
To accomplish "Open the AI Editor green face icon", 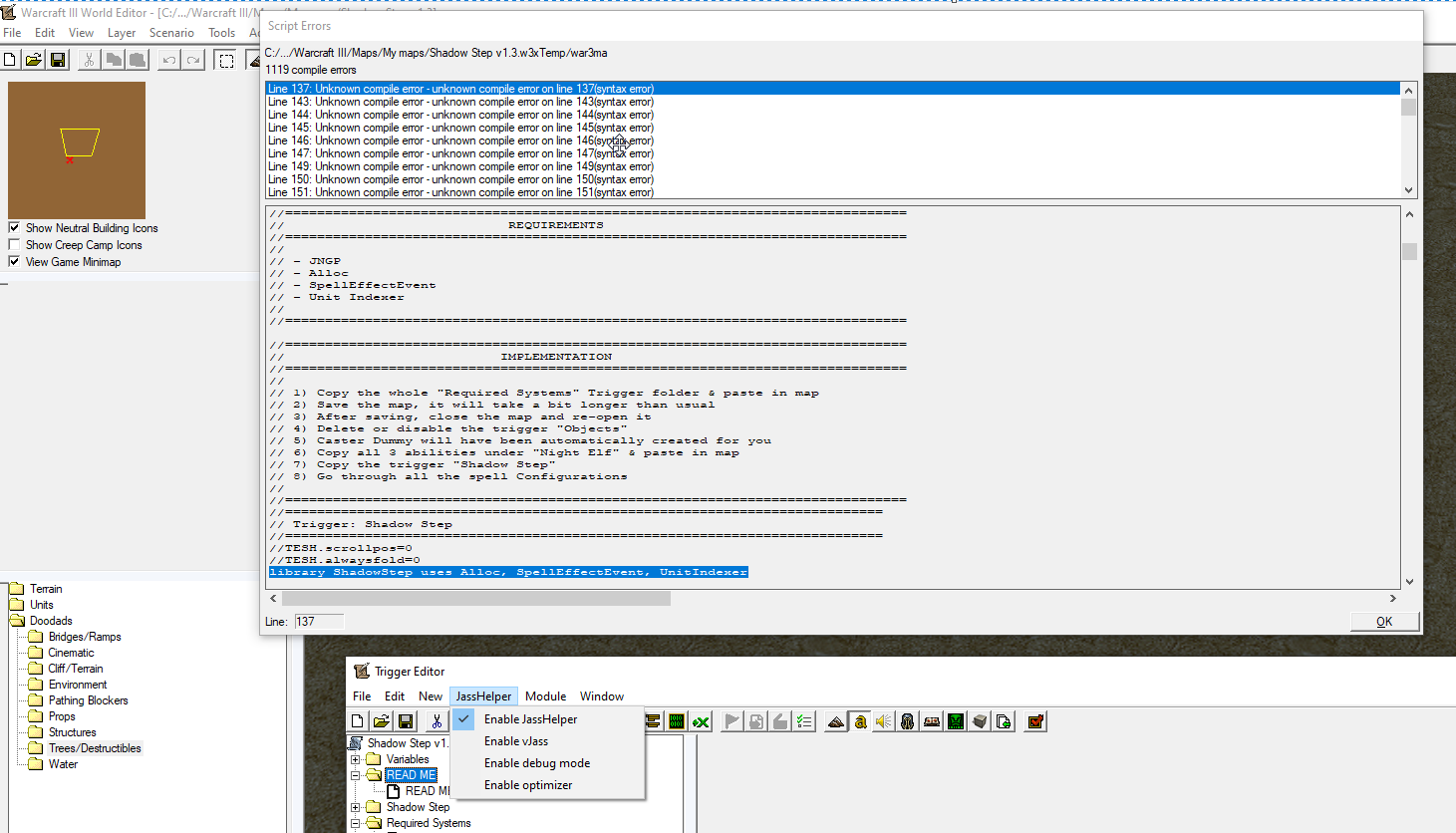I will tap(956, 721).
